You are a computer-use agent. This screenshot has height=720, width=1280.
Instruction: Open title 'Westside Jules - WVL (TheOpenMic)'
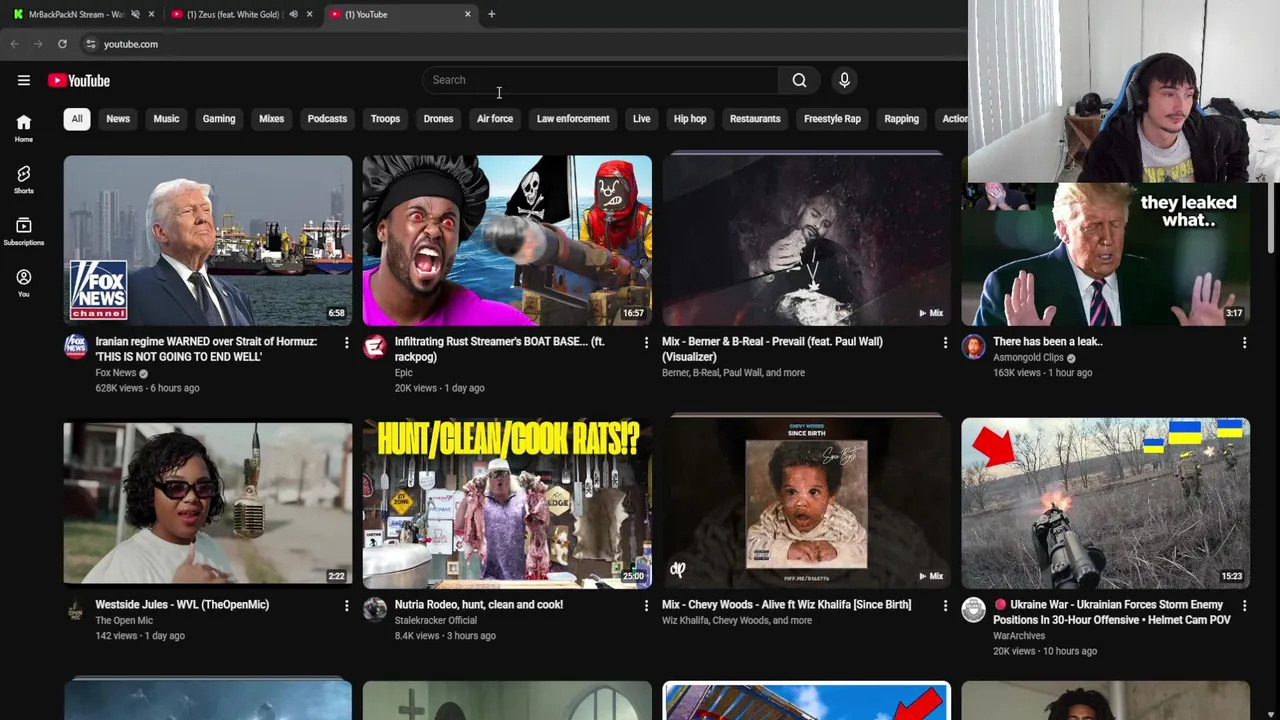(x=182, y=605)
